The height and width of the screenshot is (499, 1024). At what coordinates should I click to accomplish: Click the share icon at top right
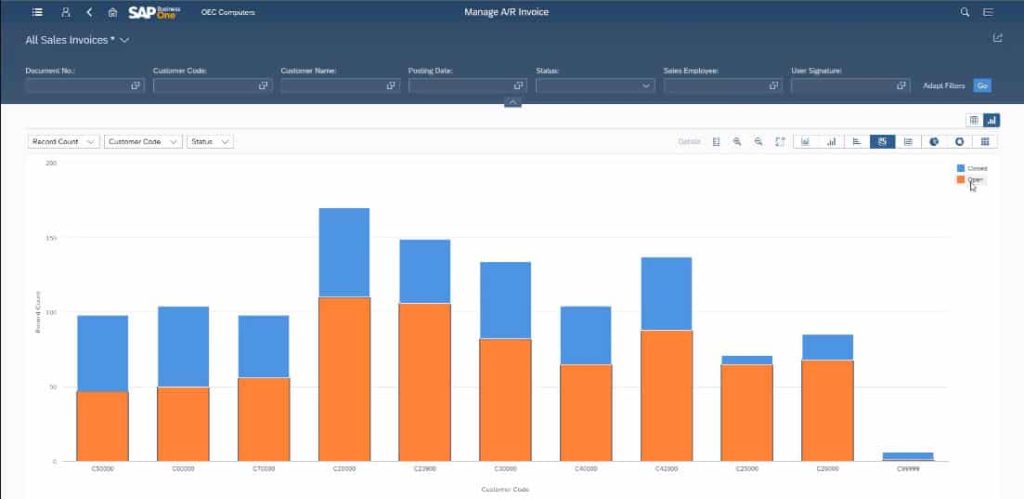click(997, 38)
